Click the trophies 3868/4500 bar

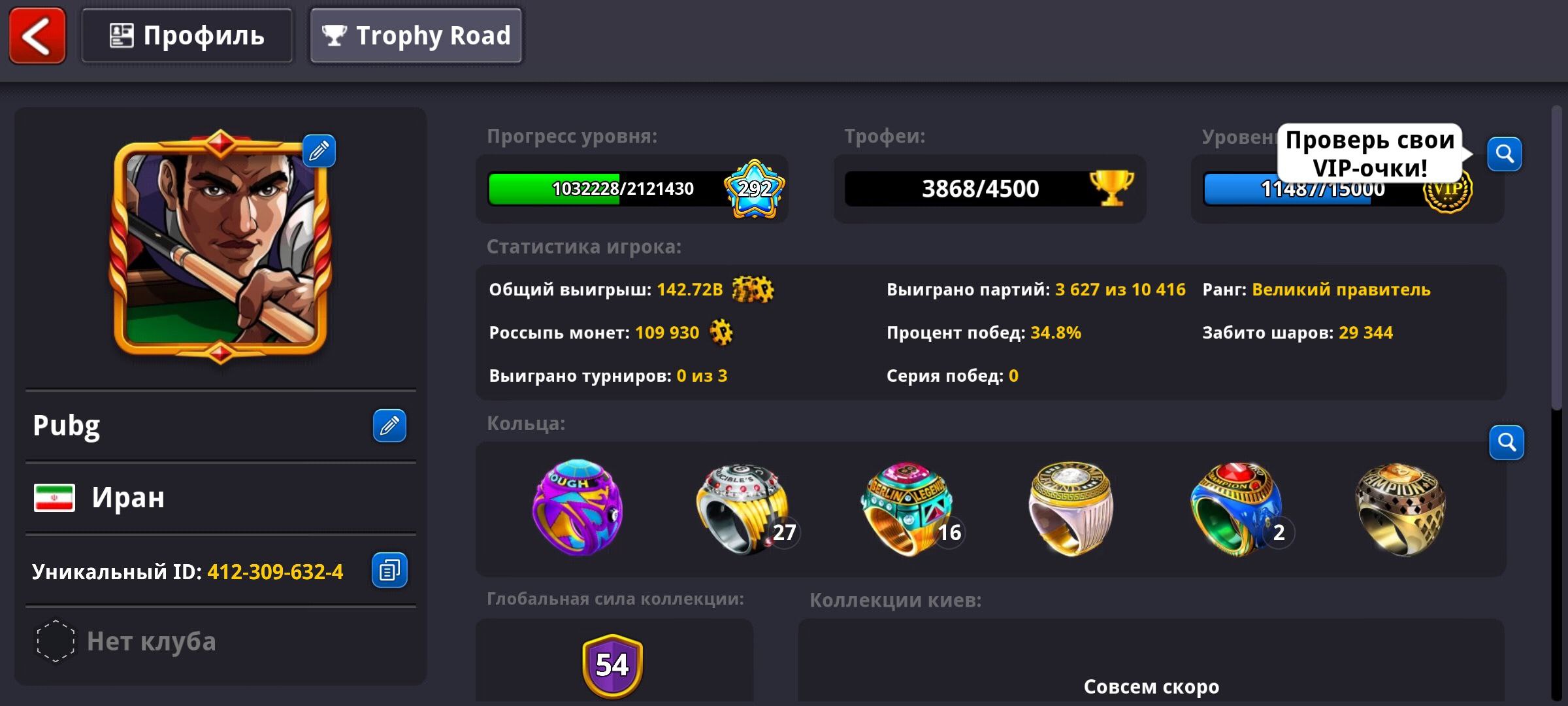point(980,189)
